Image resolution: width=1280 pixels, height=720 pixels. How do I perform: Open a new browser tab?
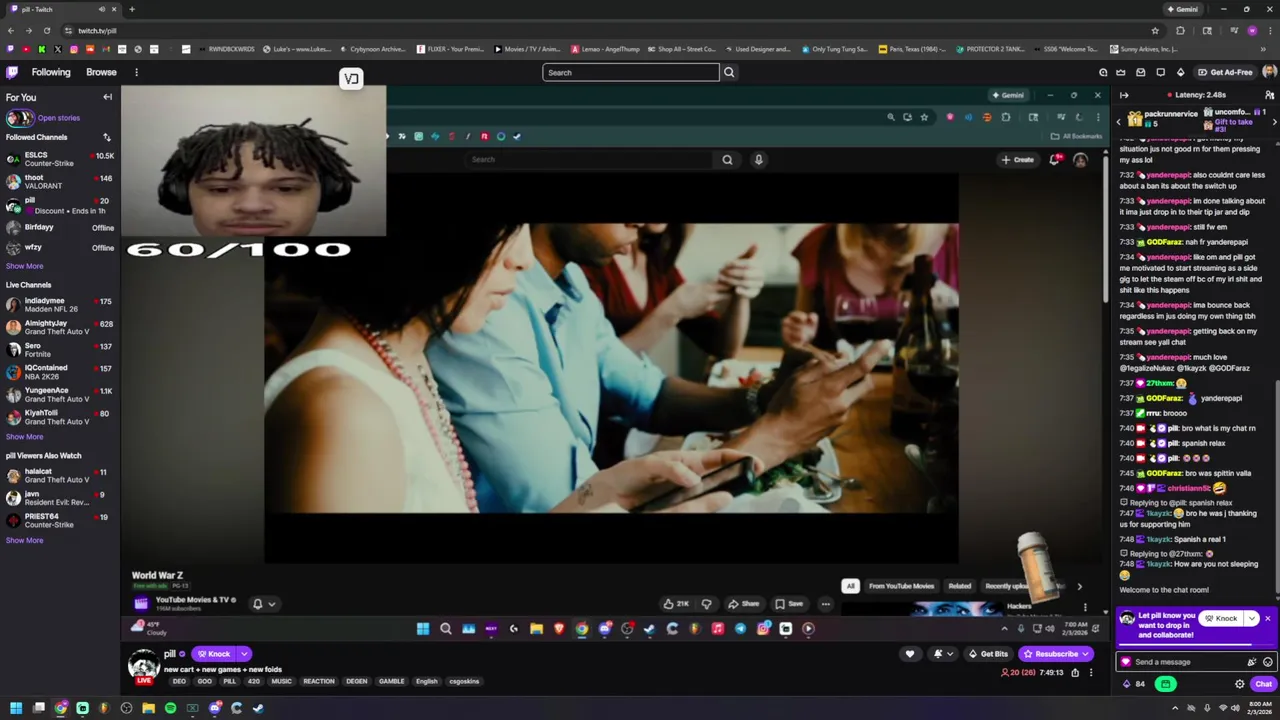click(x=131, y=9)
